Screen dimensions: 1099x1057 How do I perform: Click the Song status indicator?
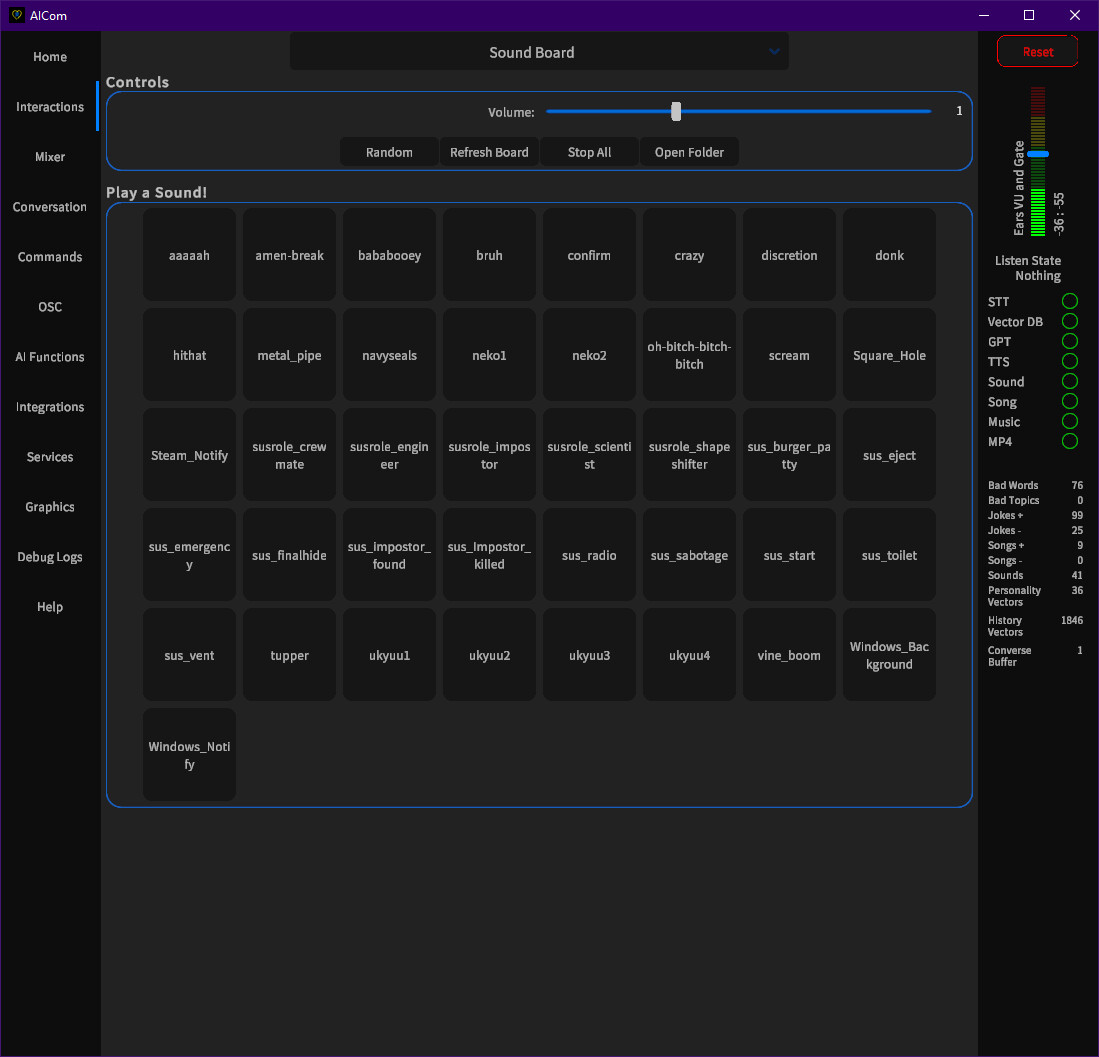[x=1070, y=401]
